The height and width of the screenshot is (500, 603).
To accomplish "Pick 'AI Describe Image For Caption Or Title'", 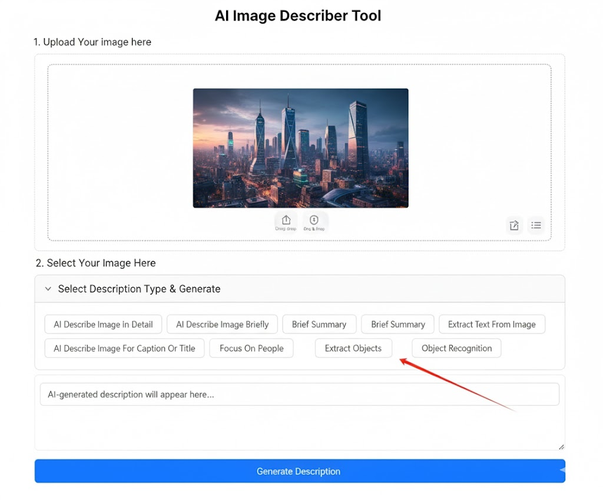I will 124,349.
